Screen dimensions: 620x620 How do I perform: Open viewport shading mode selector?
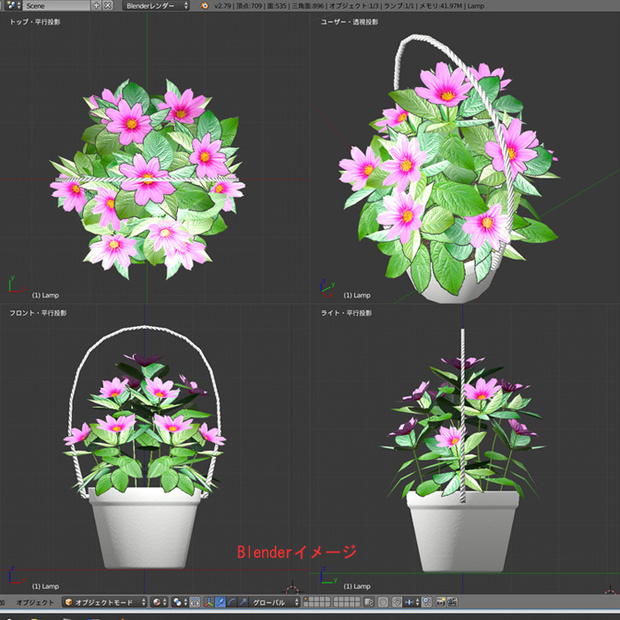click(160, 602)
